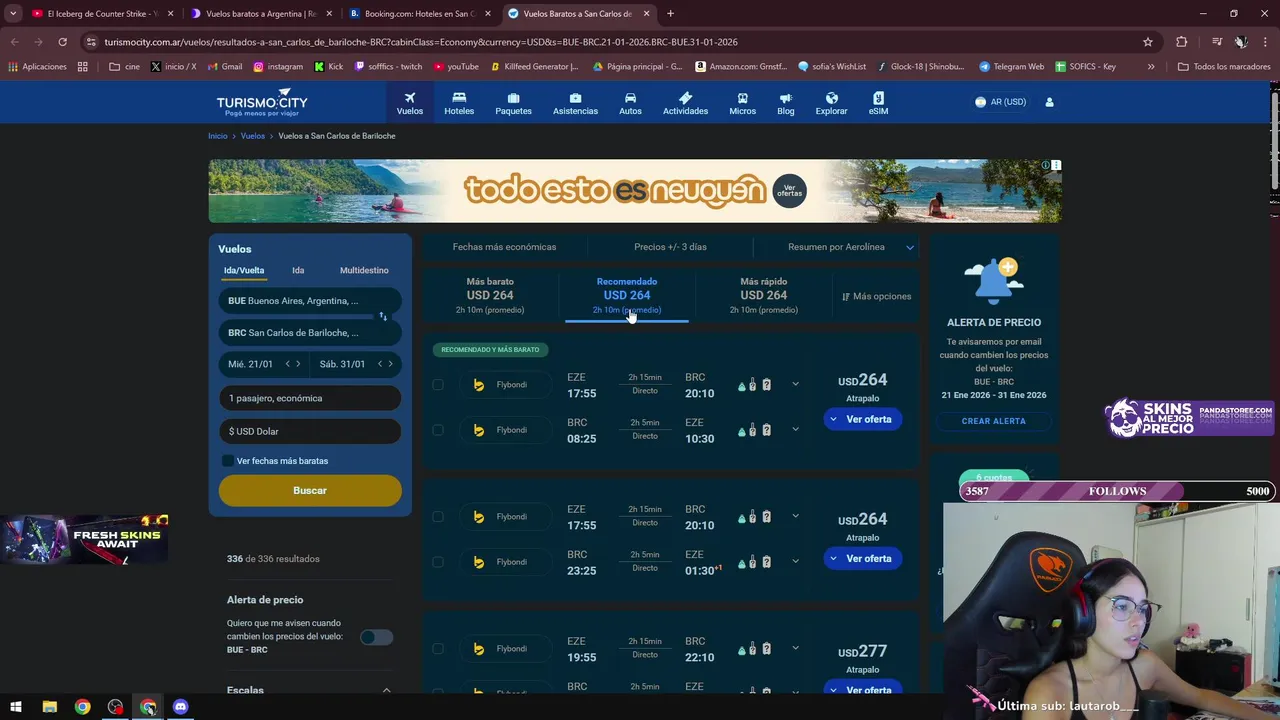Open the user profile icon in the header
Viewport: 1280px width, 720px height.
coord(1049,102)
